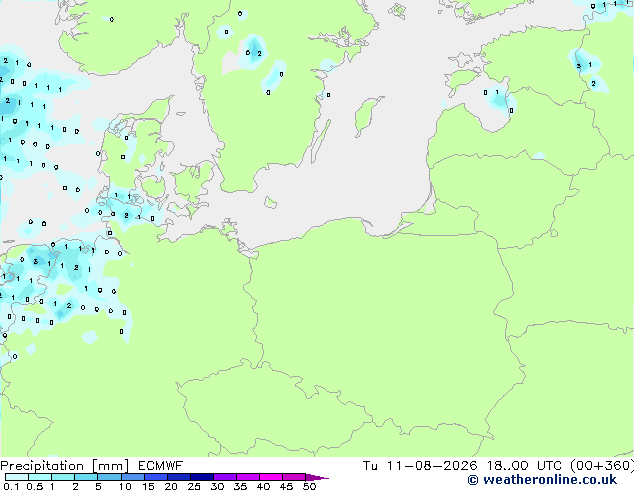
Task: Click the legend scale label 25
Action: click(194, 486)
